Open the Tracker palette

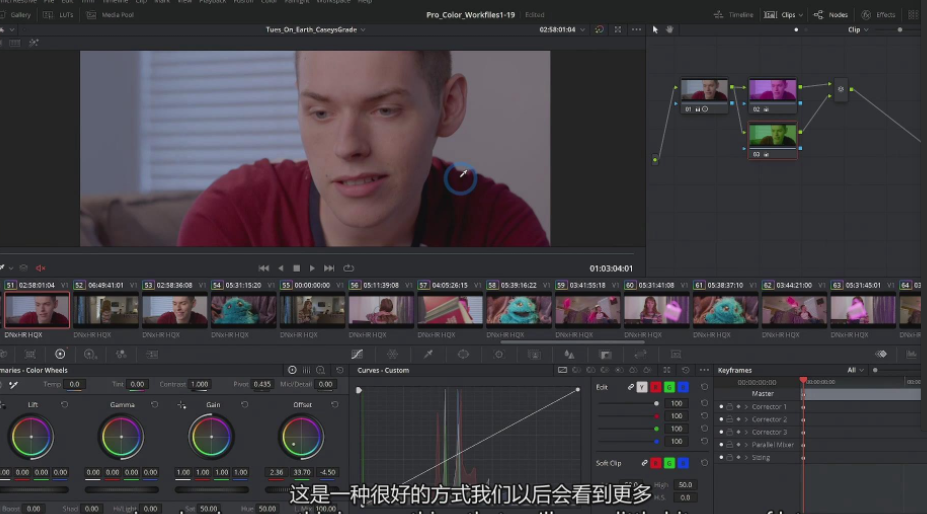(499, 354)
